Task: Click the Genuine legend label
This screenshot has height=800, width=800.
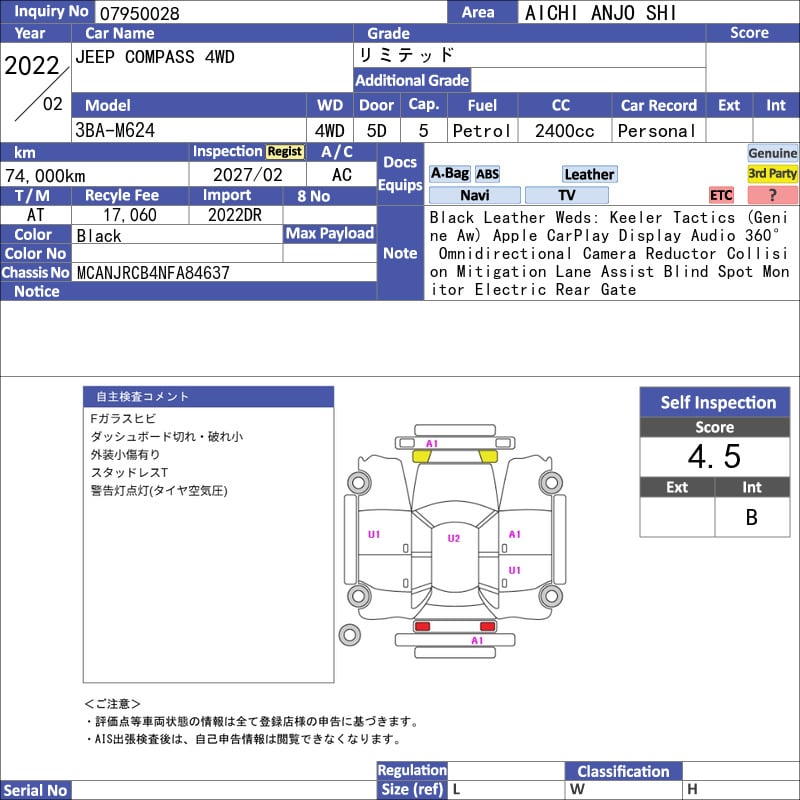Action: [x=773, y=153]
